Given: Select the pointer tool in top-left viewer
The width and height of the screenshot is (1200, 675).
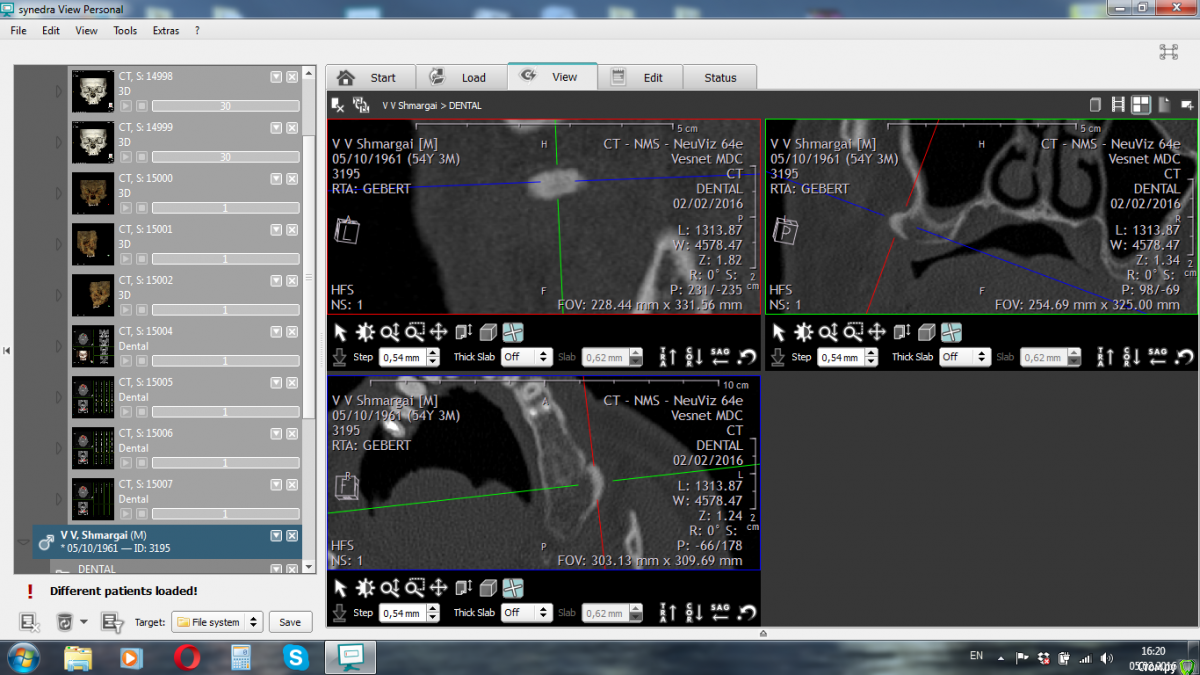Looking at the screenshot, I should [x=340, y=332].
